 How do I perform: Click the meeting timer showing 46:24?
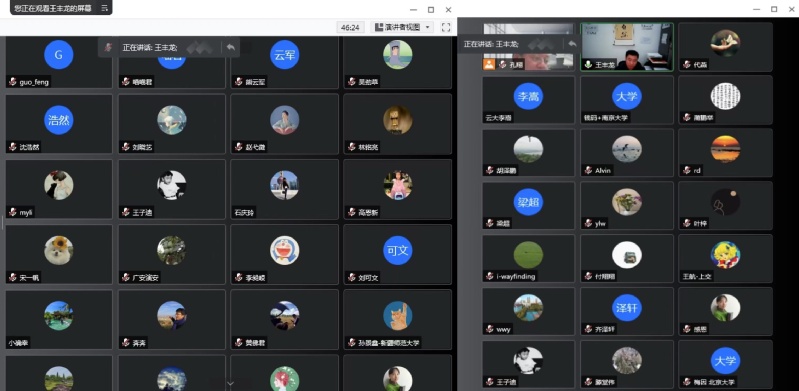click(x=351, y=27)
